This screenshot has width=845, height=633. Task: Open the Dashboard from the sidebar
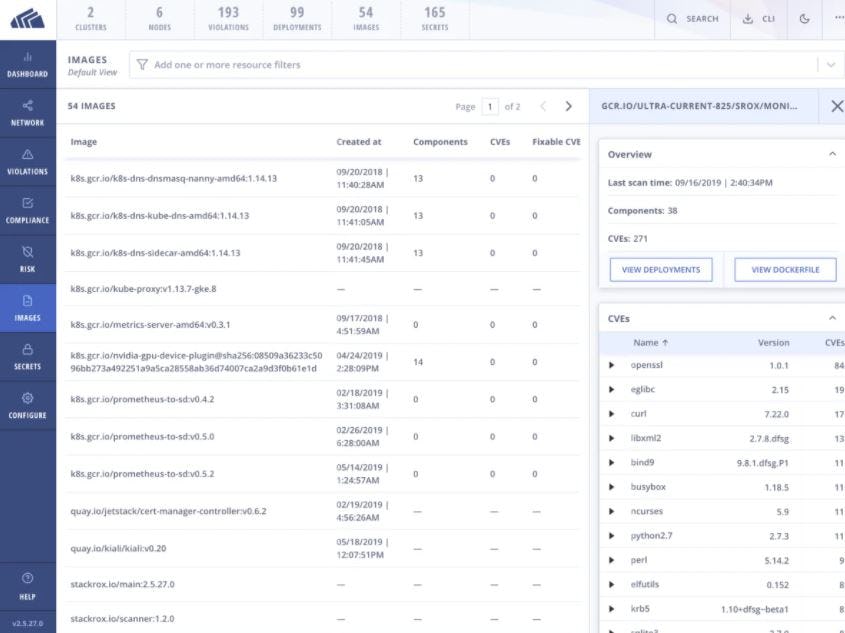(x=27, y=66)
